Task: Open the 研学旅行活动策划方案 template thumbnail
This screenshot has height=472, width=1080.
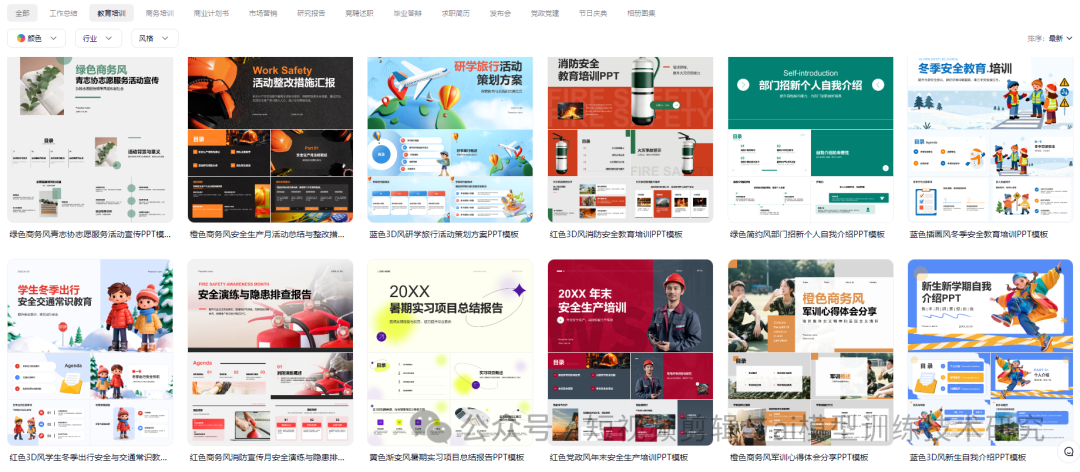Action: (x=450, y=140)
